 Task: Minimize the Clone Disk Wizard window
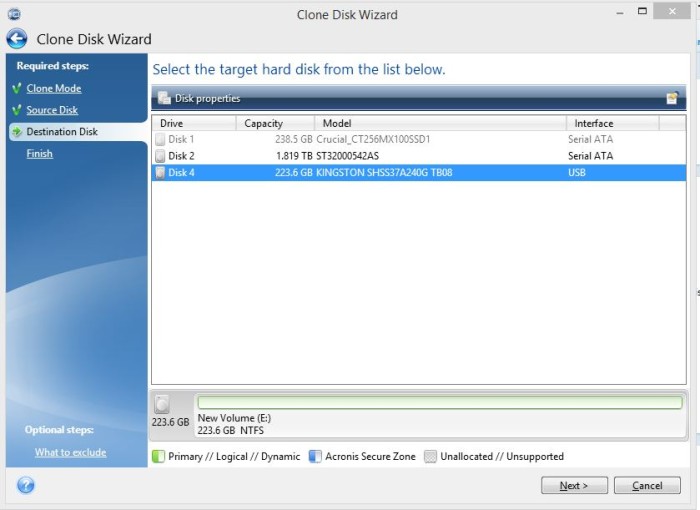620,13
